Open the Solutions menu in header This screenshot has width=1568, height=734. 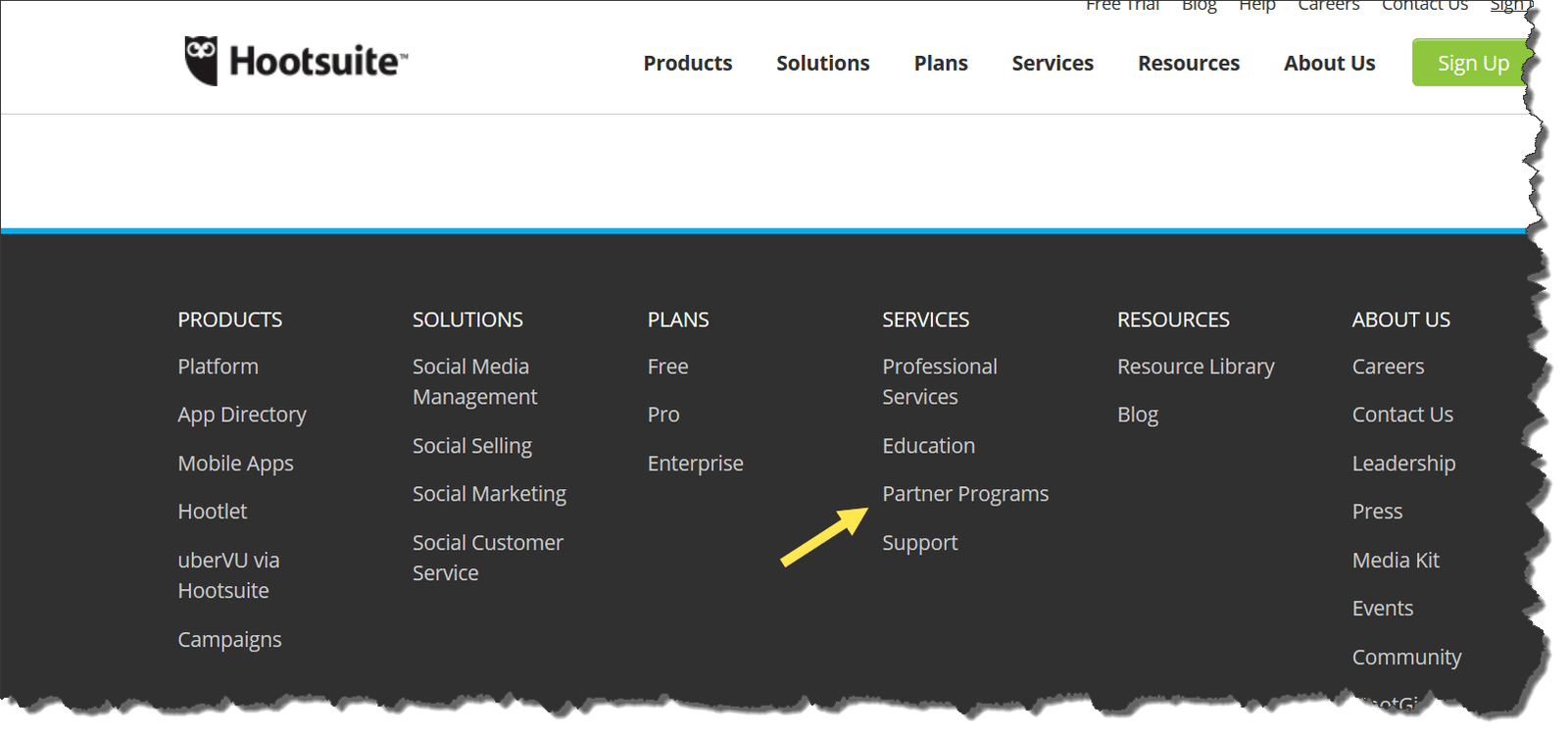tap(822, 63)
